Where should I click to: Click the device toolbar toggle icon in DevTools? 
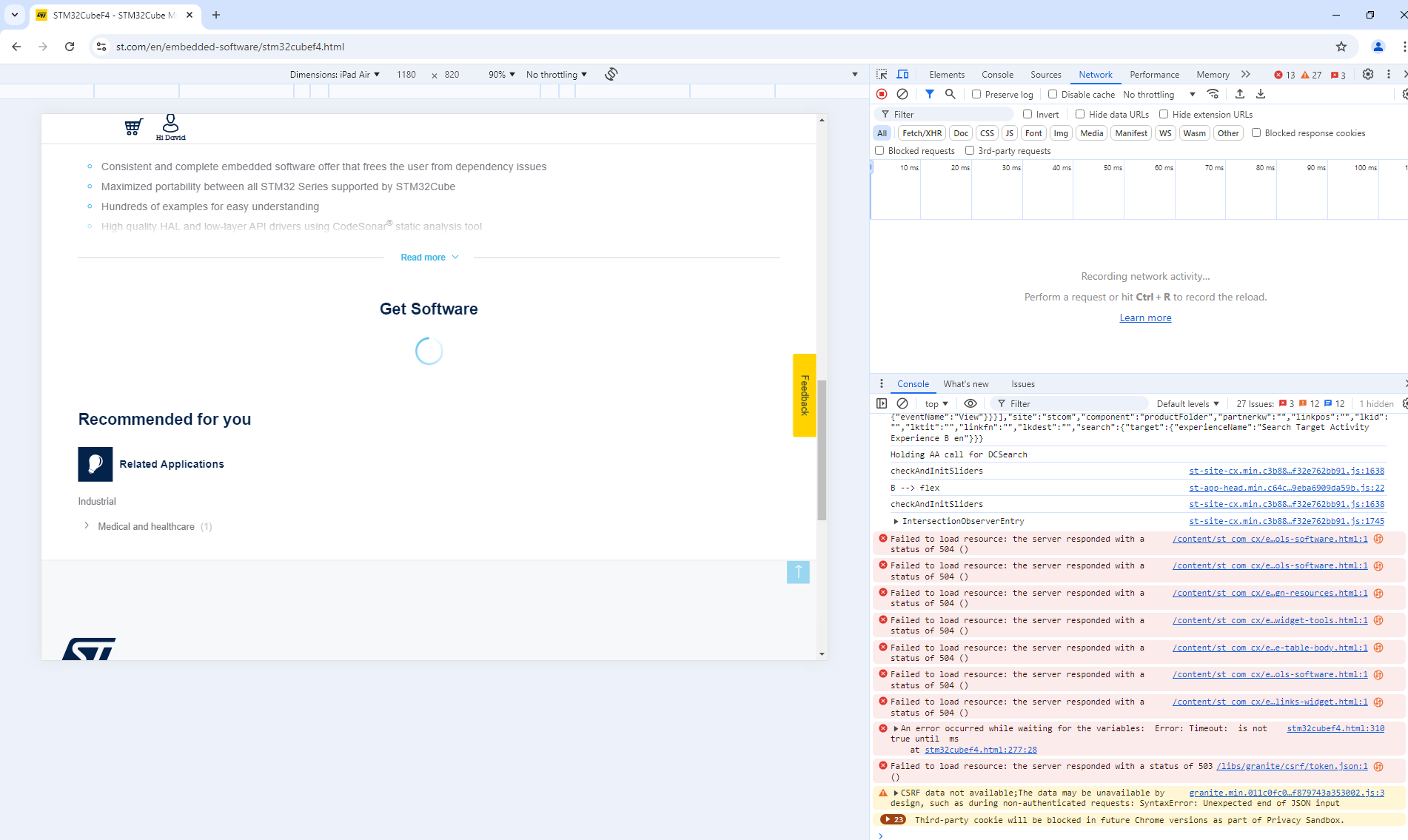point(902,74)
